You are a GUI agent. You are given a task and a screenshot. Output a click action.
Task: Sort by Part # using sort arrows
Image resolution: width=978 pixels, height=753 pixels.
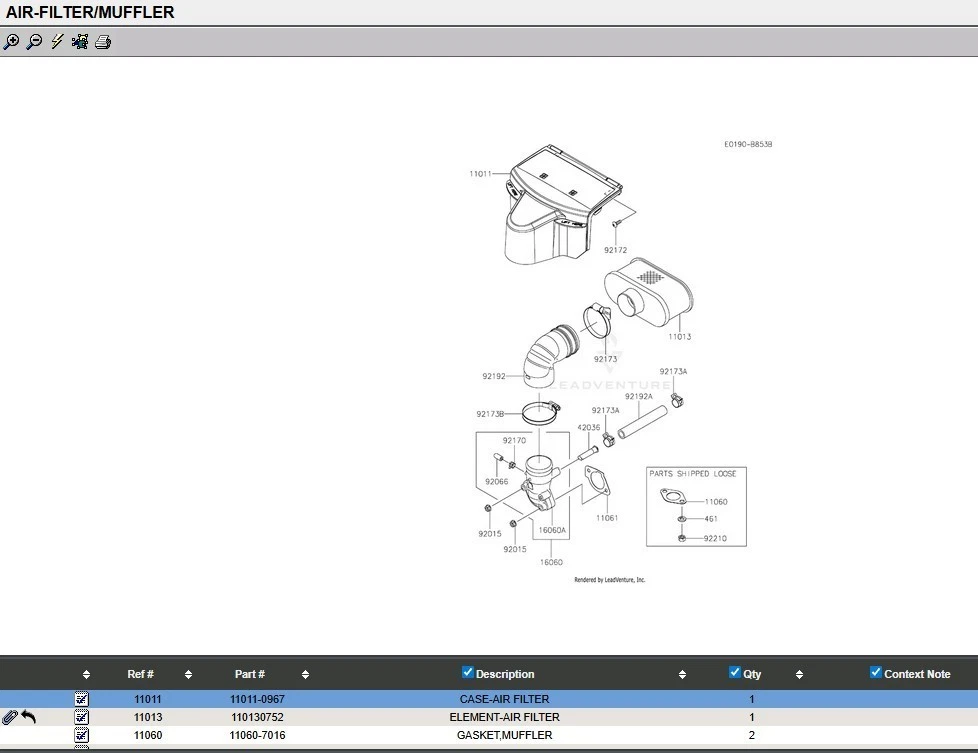click(x=305, y=675)
